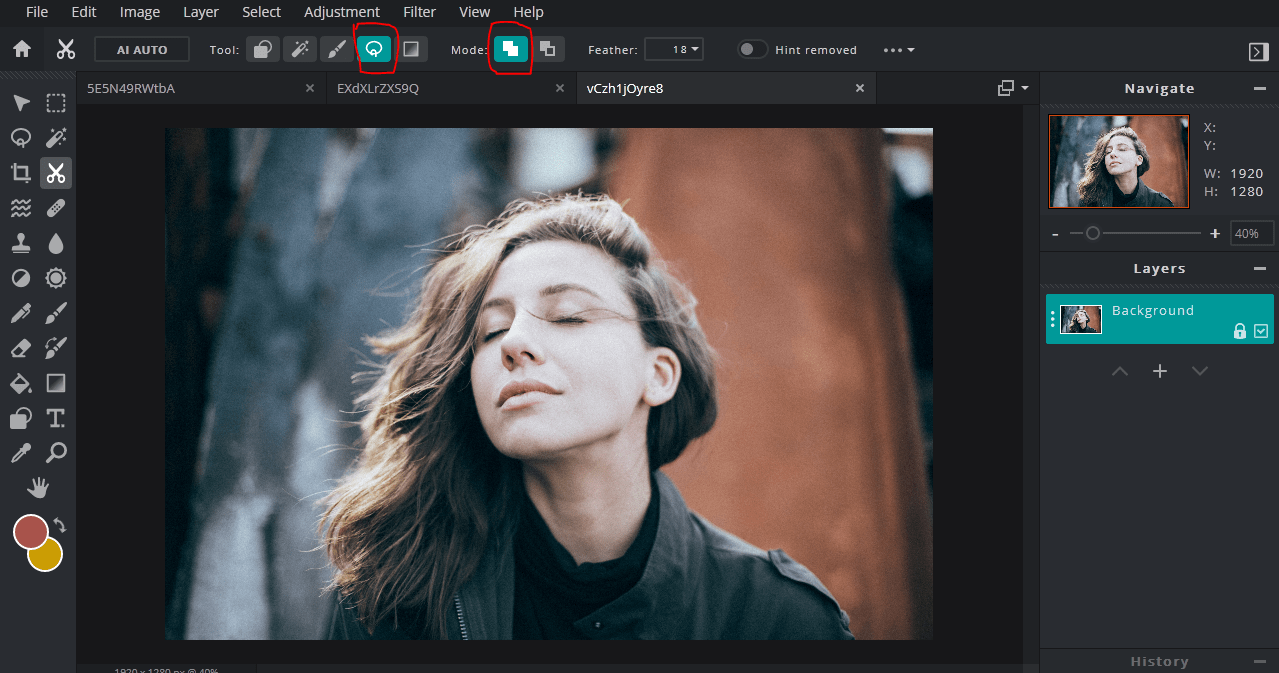Select the Zoom tool

pos(56,452)
